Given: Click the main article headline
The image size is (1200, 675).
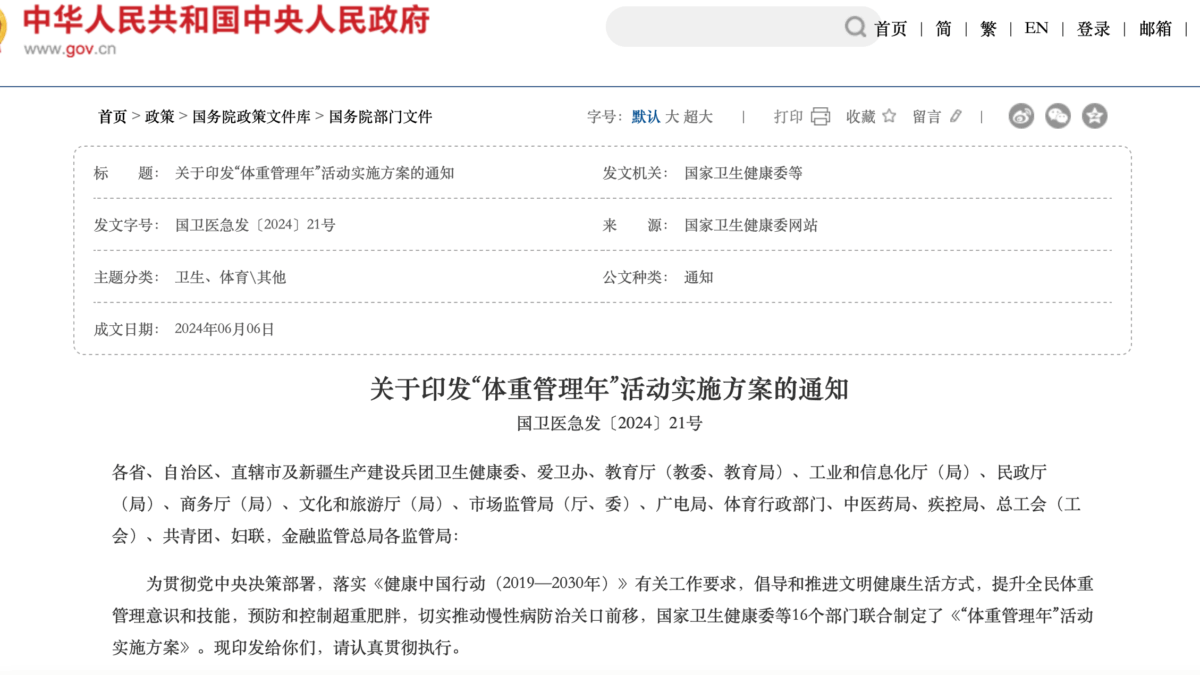Looking at the screenshot, I should click(609, 389).
